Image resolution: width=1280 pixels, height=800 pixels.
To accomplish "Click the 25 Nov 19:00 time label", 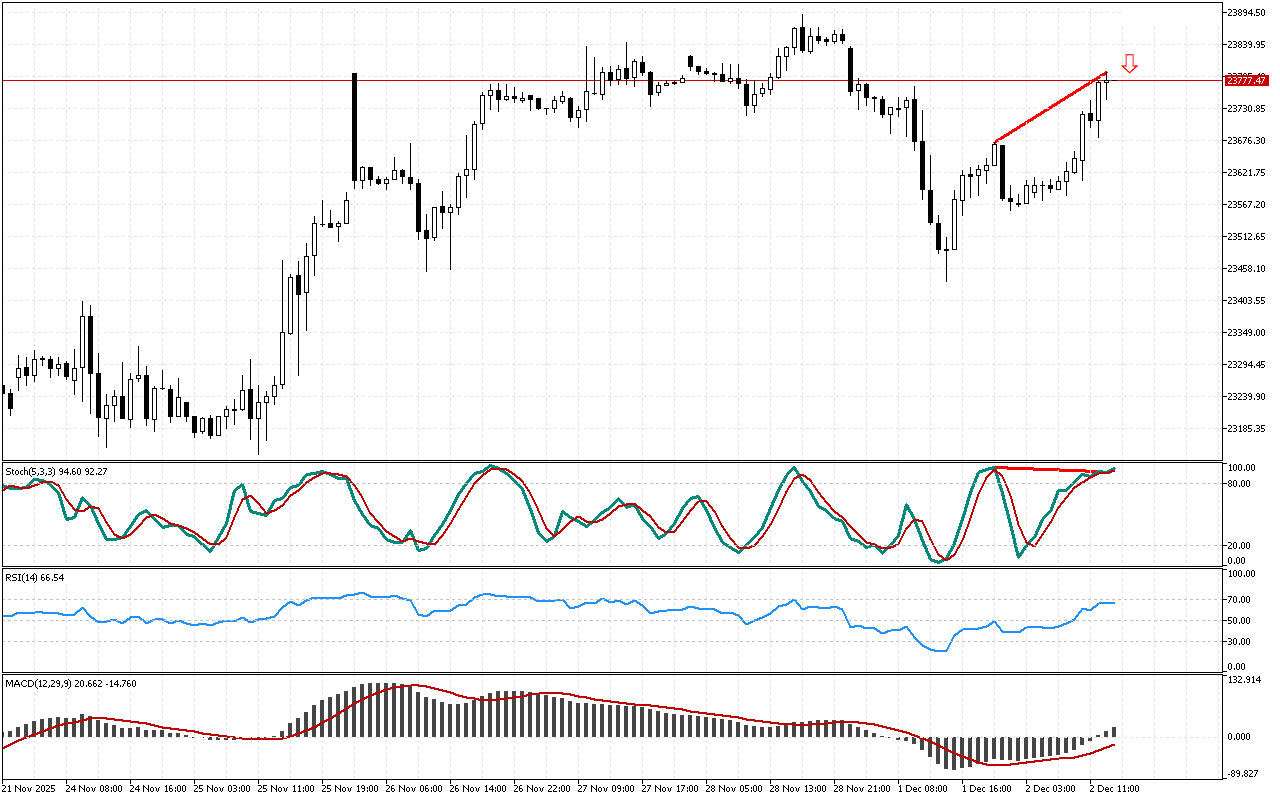I will point(352,789).
